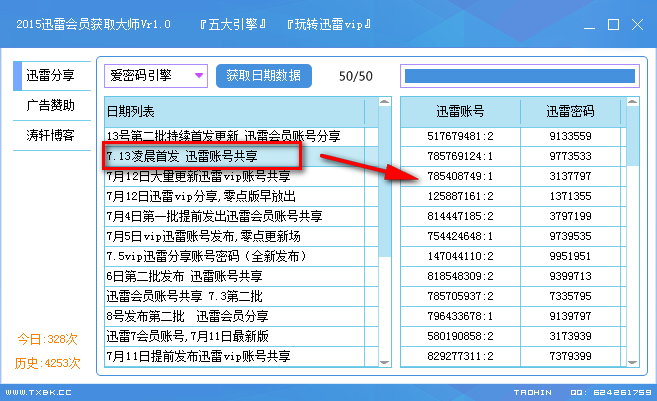Click the date list scrollbar thumb
This screenshot has width=657, height=401.
coord(385,181)
